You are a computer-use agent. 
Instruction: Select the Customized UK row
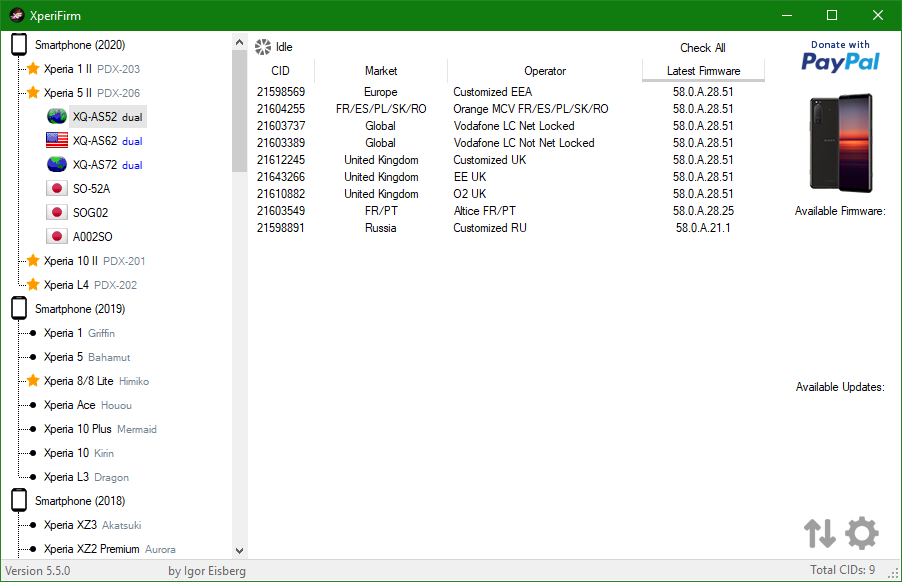(507, 160)
